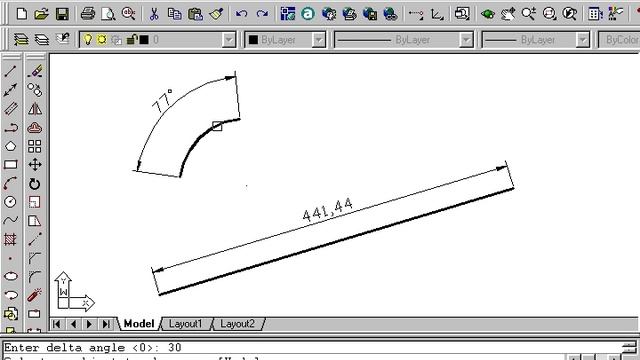Select the Hatch tool
The image size is (640, 360).
[x=11, y=240]
